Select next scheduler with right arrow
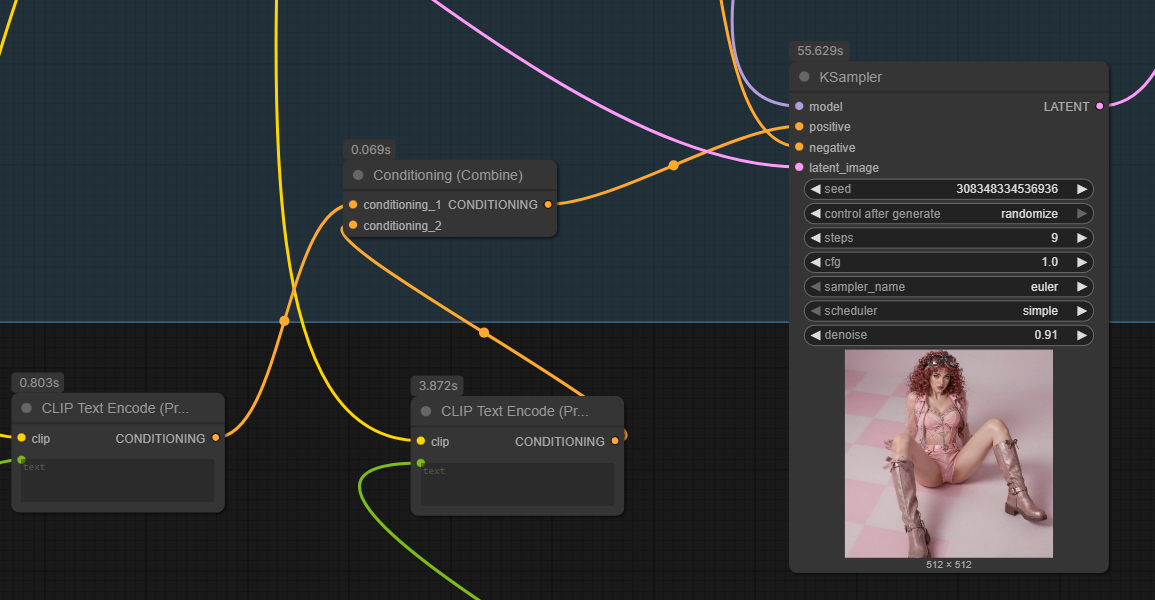This screenshot has height=600, width=1155. coord(1081,311)
